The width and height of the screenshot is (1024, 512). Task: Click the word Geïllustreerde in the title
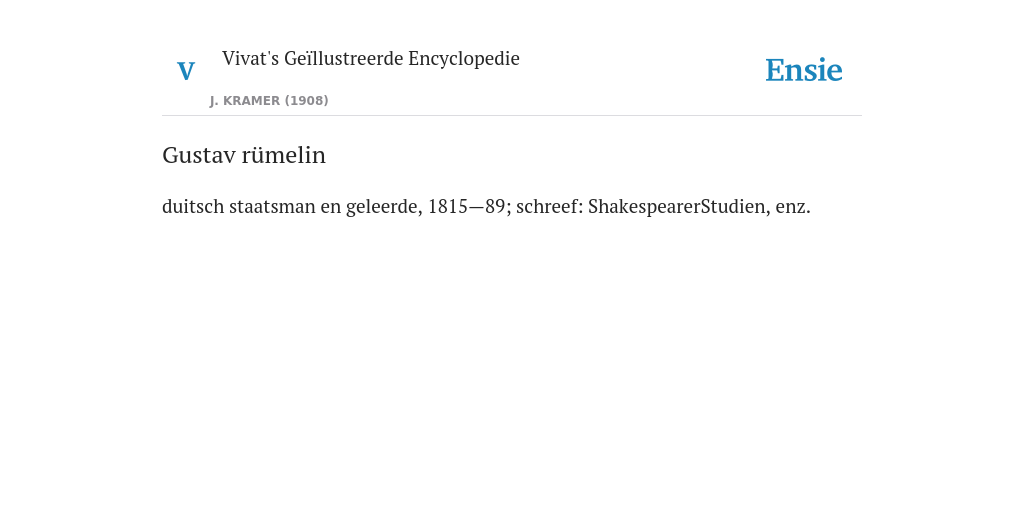(x=344, y=58)
